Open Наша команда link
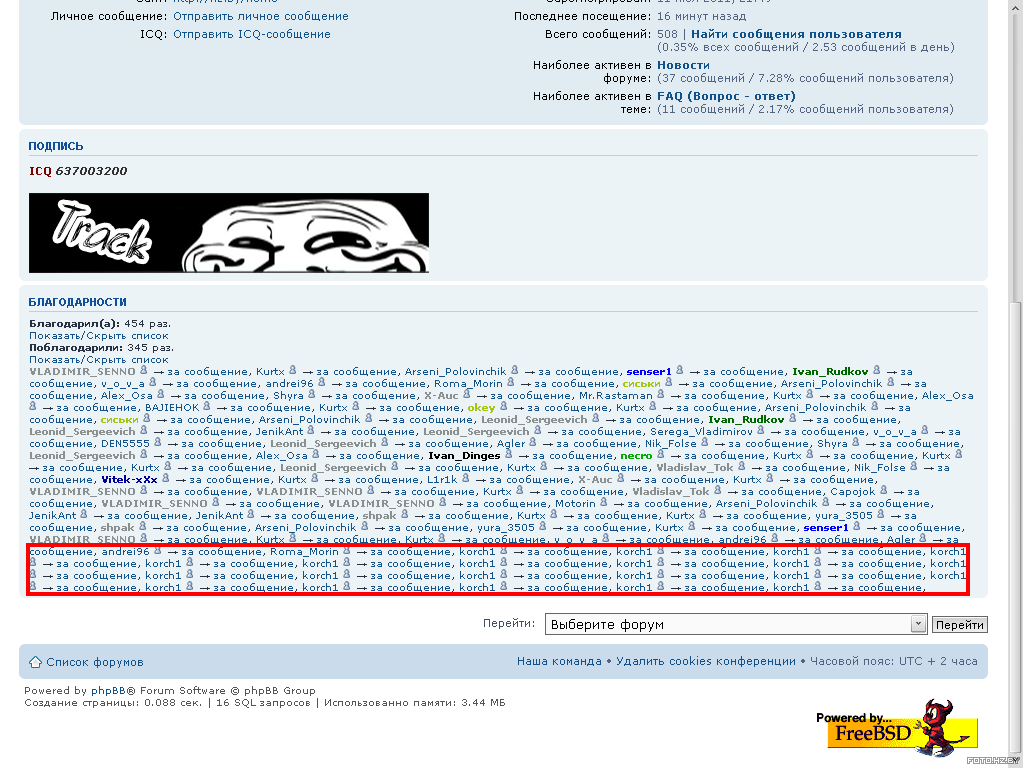 (x=559, y=661)
